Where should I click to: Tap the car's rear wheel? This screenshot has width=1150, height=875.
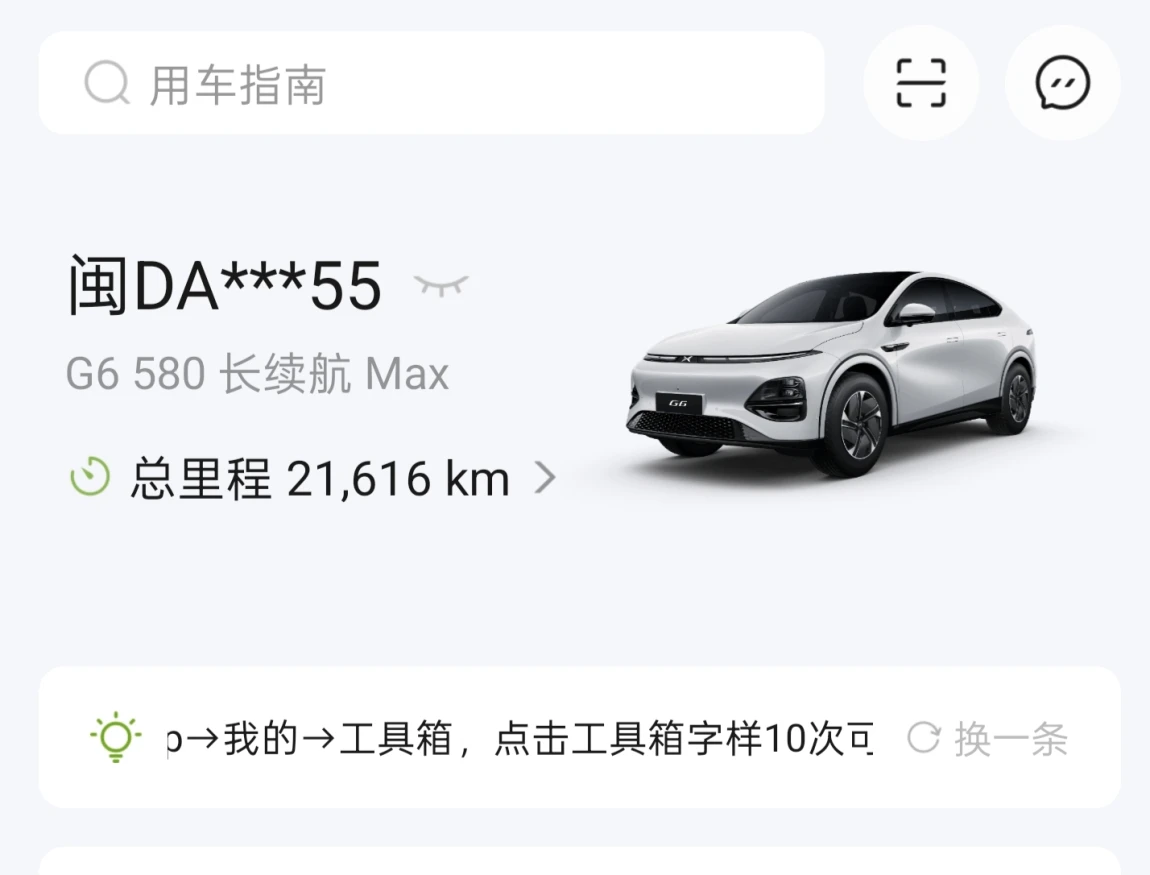(1016, 399)
